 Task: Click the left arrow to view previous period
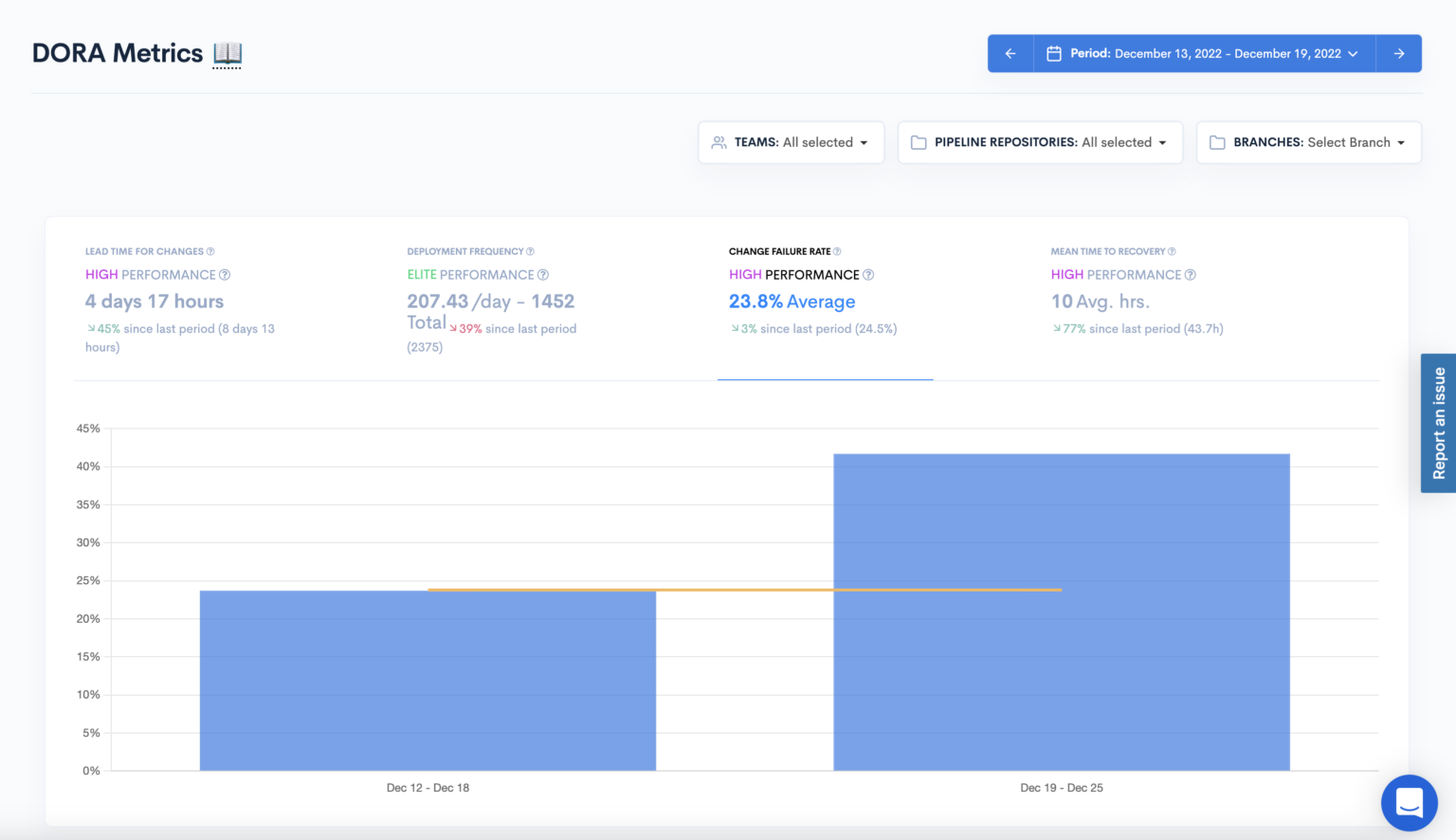[1010, 53]
